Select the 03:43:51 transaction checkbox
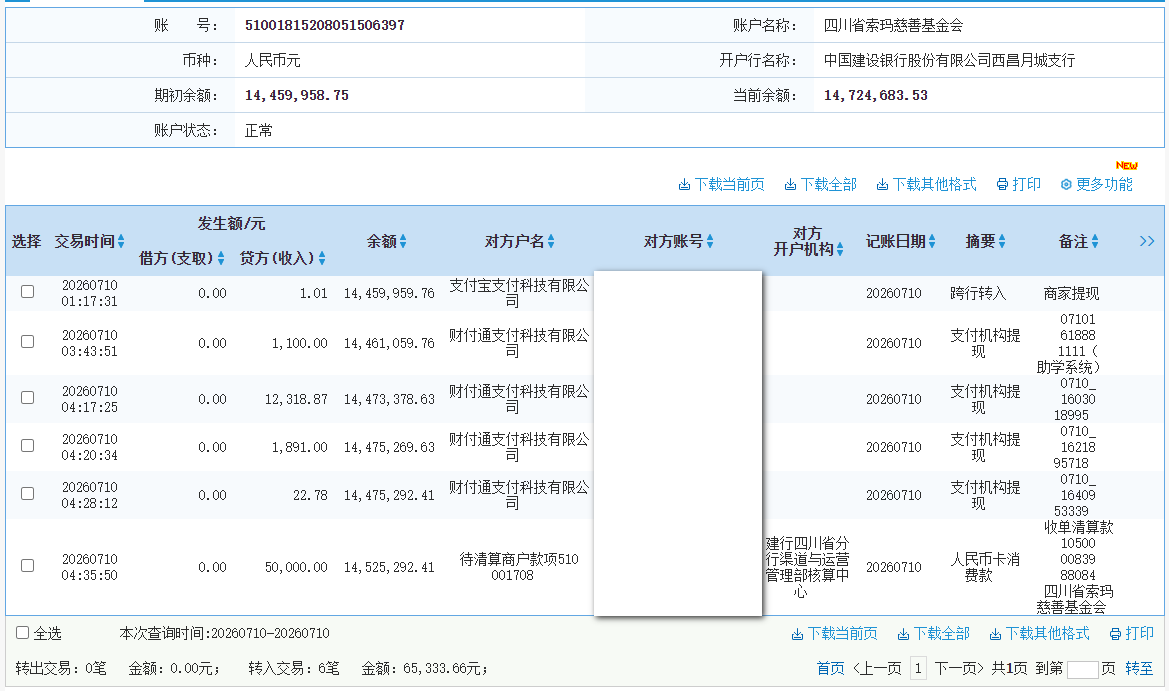The image size is (1169, 691). (x=28, y=341)
